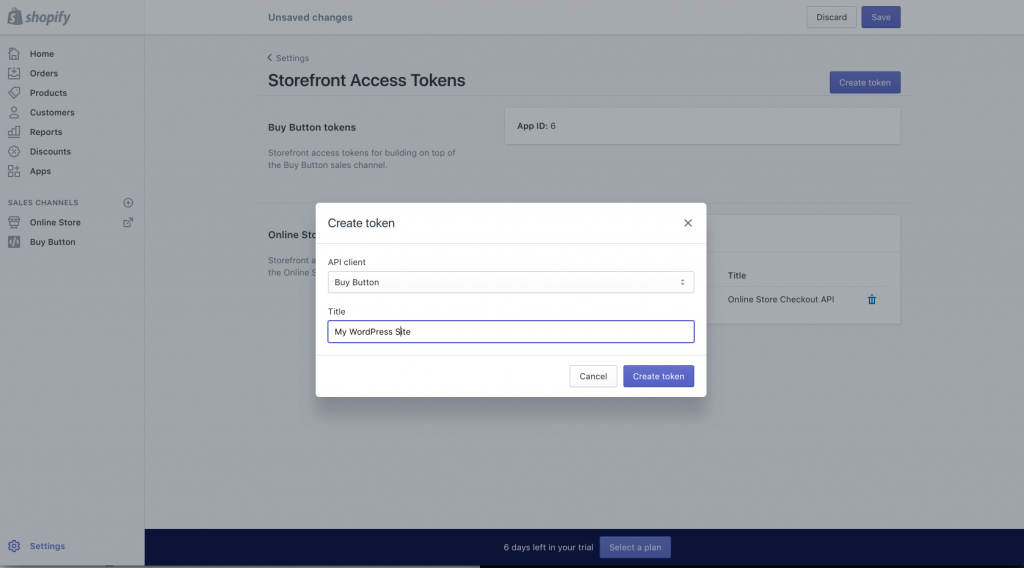This screenshot has height=568, width=1024.
Task: Click the Apps grid icon
Action: click(14, 171)
